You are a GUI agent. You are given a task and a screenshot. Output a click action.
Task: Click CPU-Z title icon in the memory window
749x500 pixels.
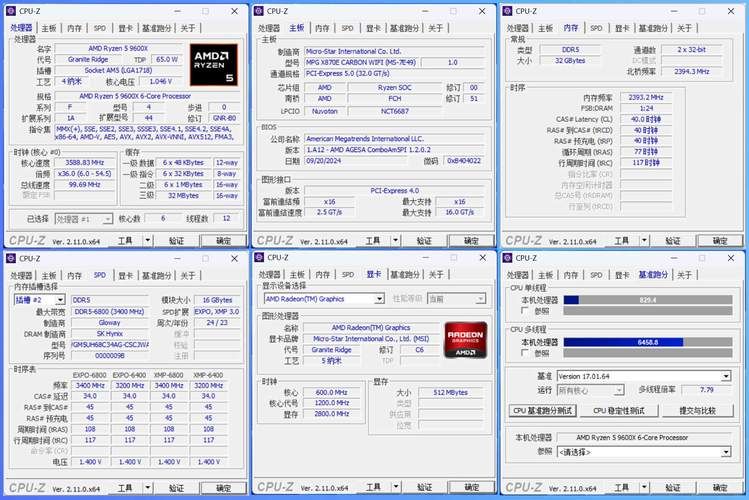508,11
